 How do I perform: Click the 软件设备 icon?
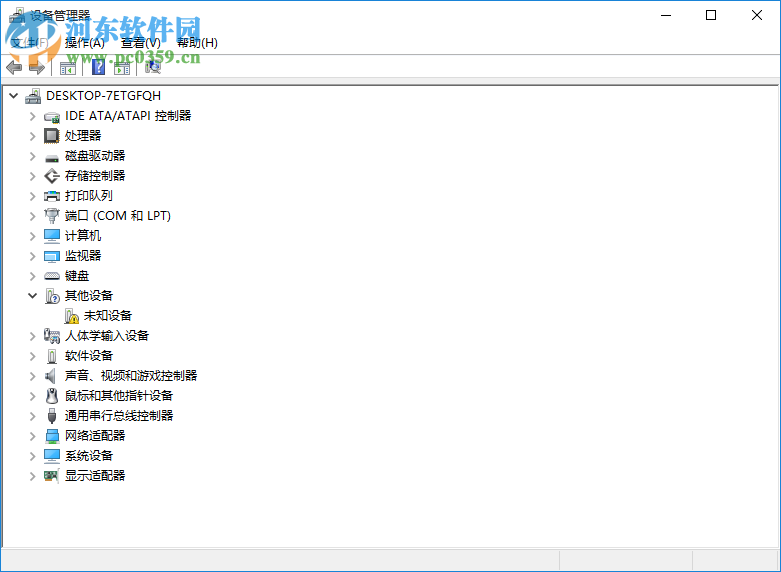click(52, 356)
